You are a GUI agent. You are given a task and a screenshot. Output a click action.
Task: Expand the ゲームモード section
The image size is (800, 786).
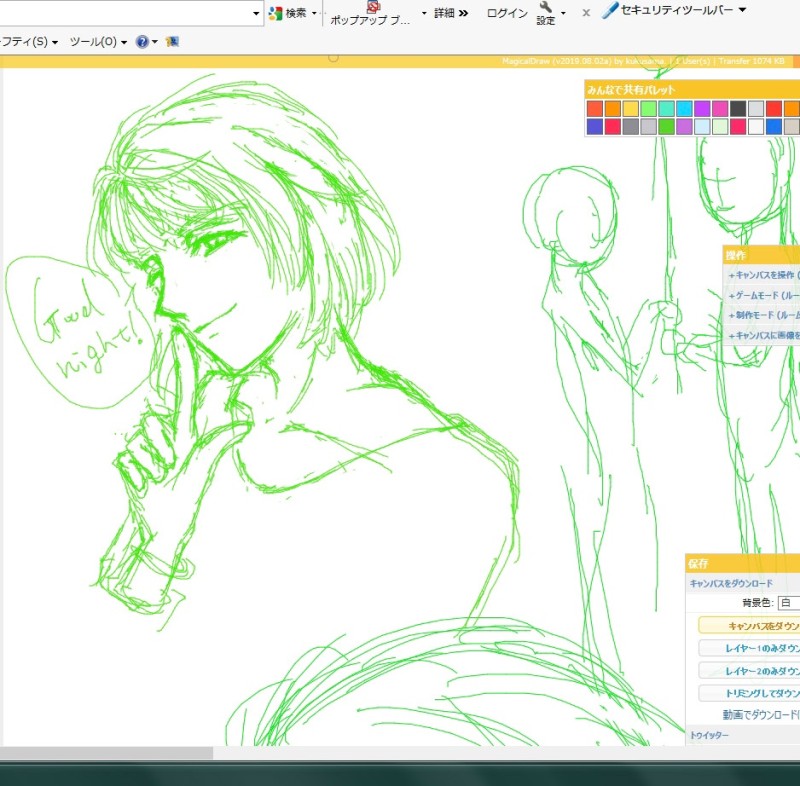764,295
